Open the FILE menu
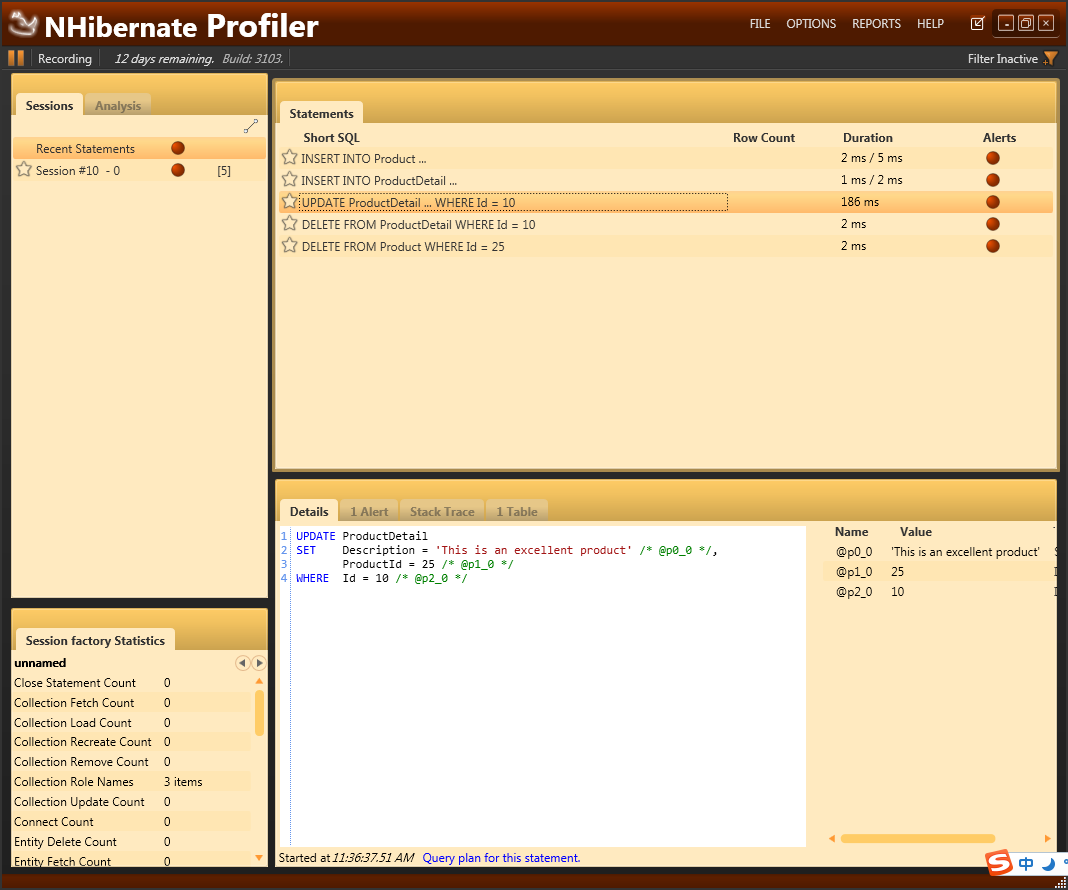The image size is (1068, 890). click(x=759, y=24)
